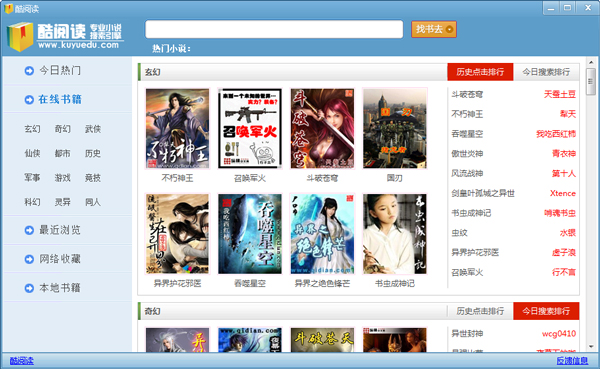Click the arrow icon beside 最近浏览
The height and width of the screenshot is (369, 600).
pyautogui.click(x=29, y=230)
